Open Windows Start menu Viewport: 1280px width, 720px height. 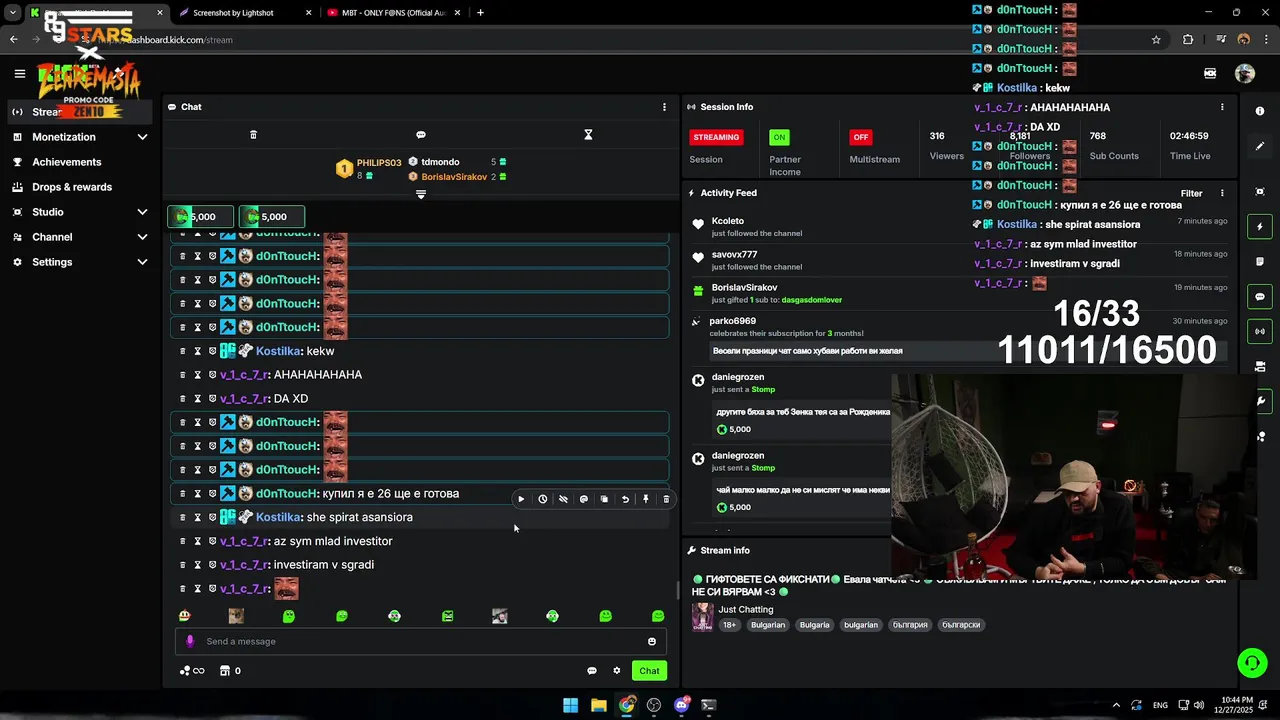(x=570, y=705)
